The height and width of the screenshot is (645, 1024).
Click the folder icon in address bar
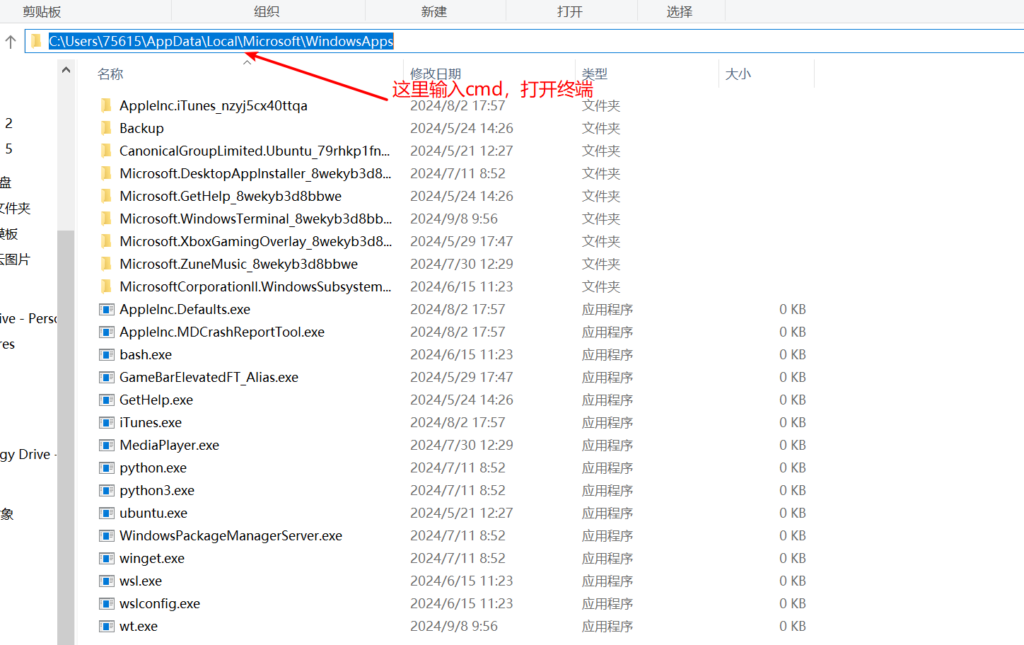[x=36, y=41]
